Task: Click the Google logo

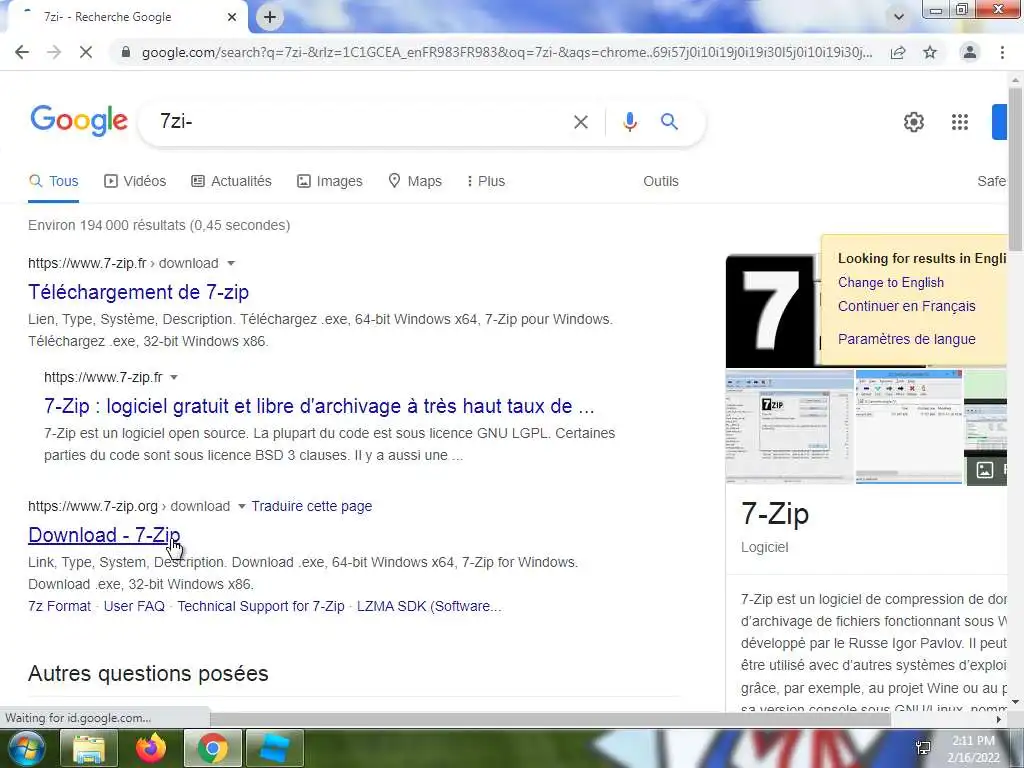Action: pos(79,121)
